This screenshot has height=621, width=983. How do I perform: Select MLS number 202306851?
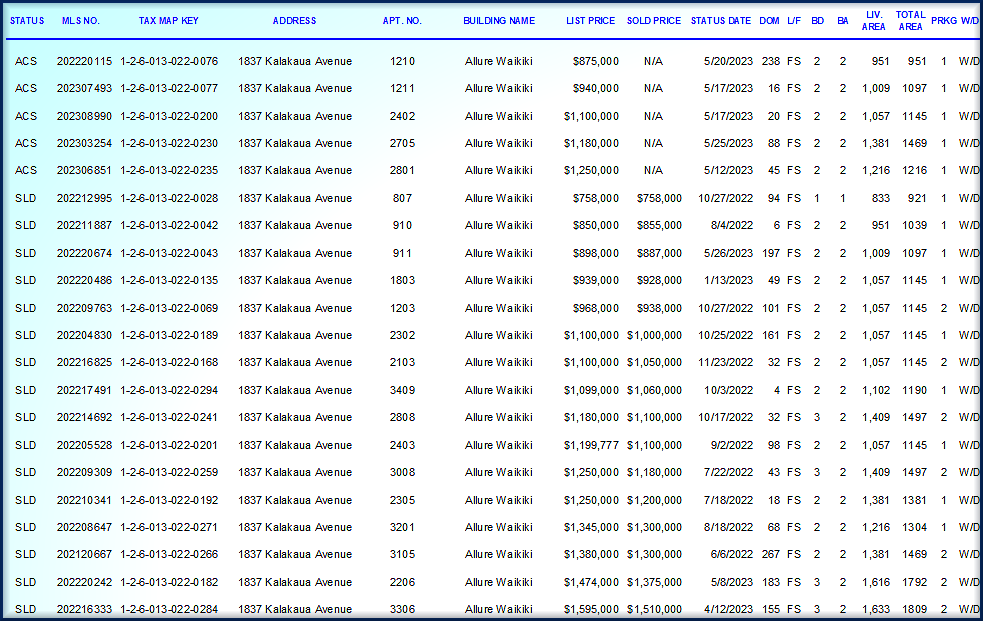coord(84,170)
